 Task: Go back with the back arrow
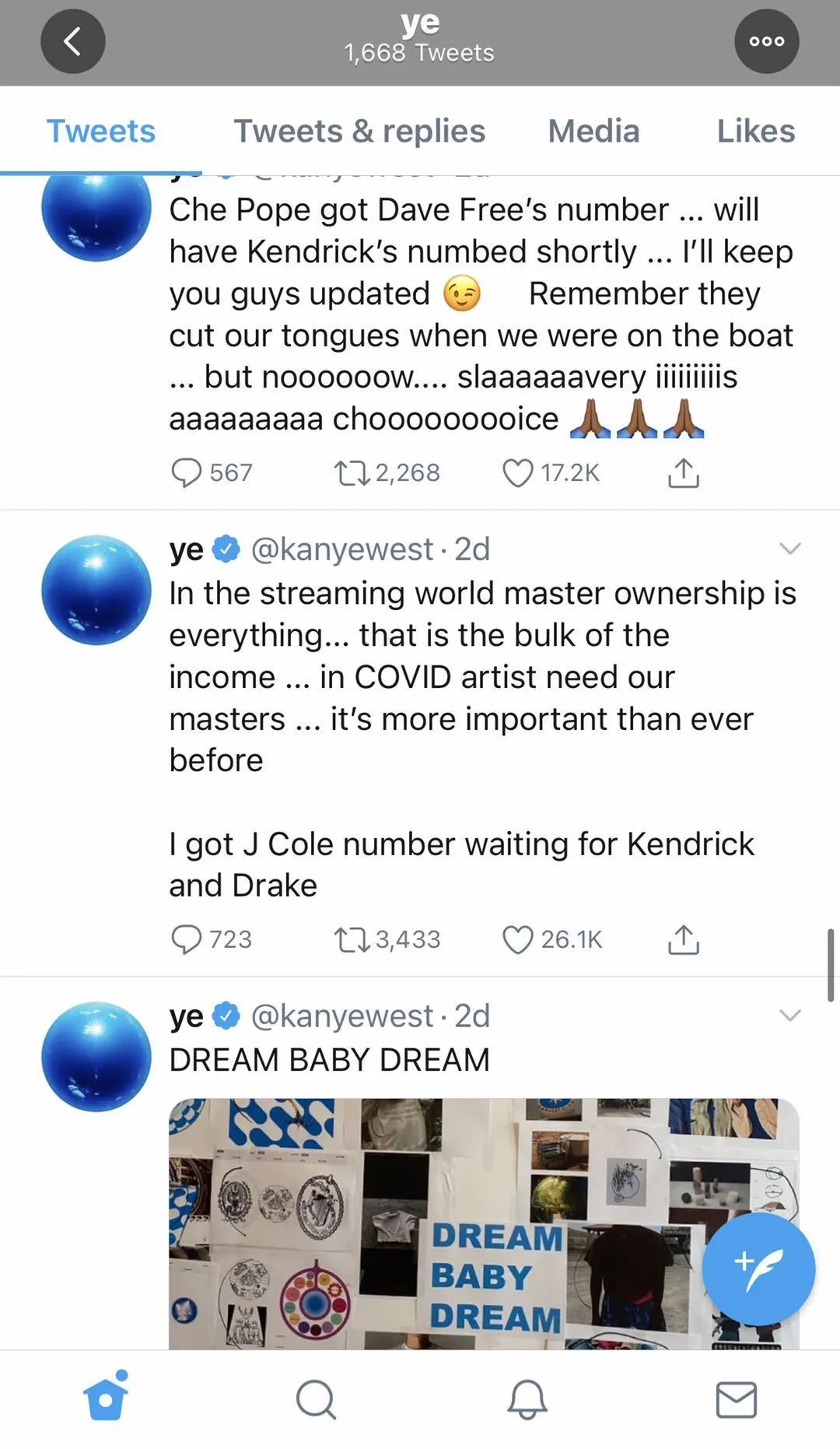72,42
